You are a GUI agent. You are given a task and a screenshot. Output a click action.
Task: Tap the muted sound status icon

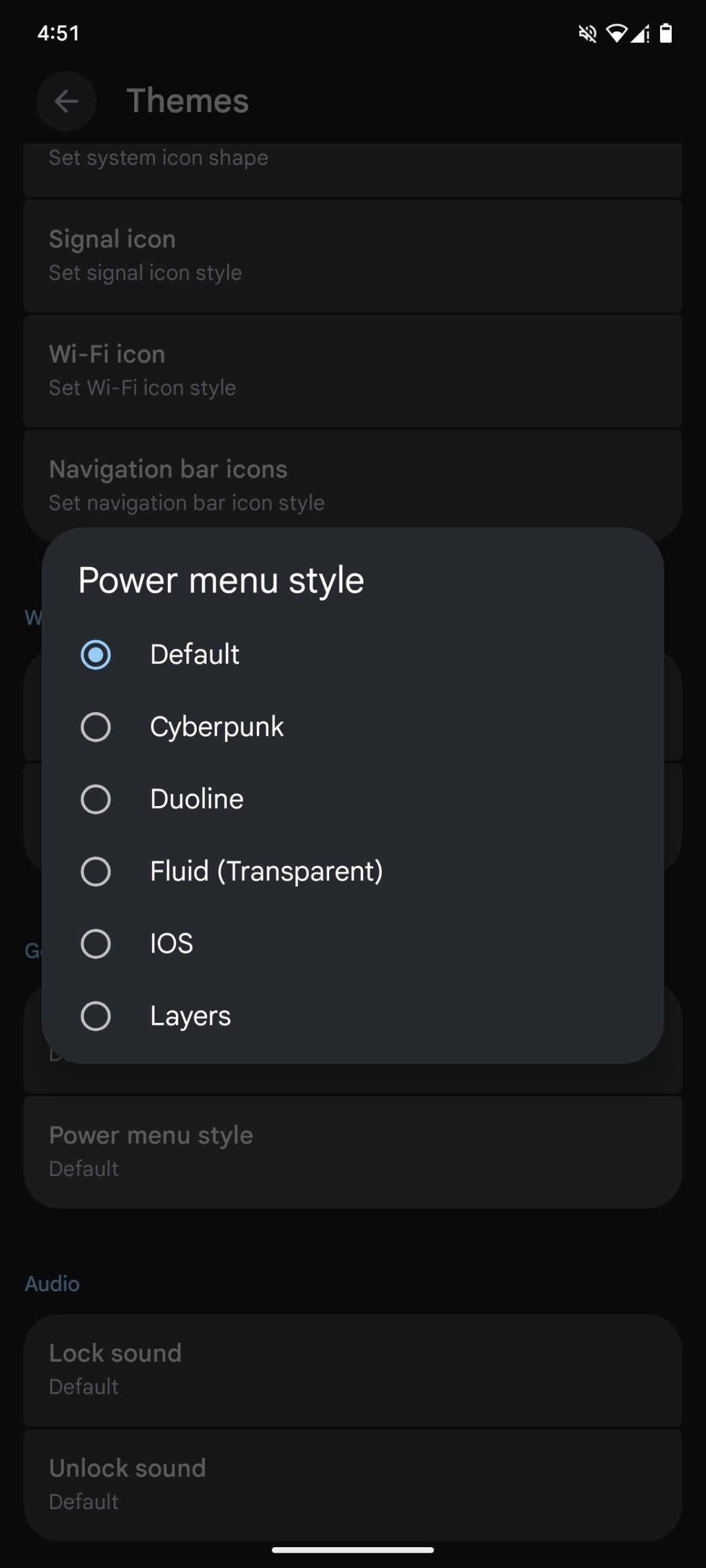tap(588, 34)
